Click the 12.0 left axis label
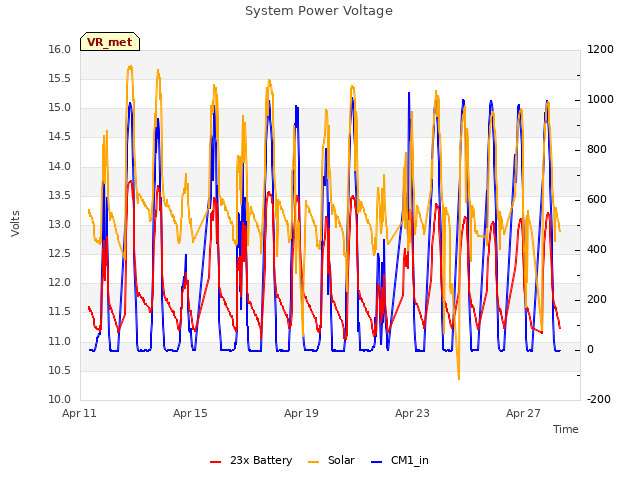Image resolution: width=640 pixels, height=480 pixels. (60, 282)
